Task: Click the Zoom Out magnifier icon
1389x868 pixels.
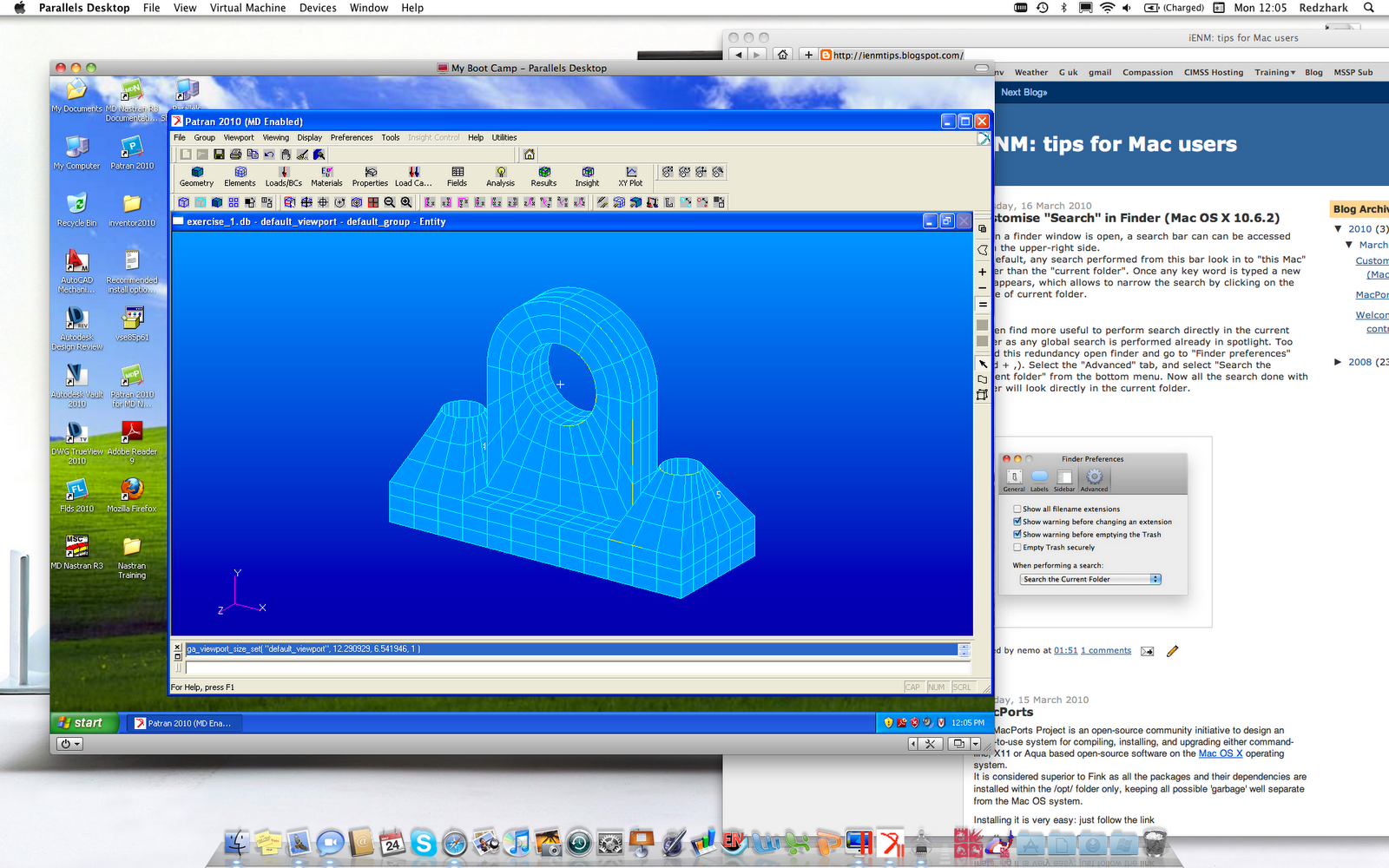Action: click(x=390, y=202)
